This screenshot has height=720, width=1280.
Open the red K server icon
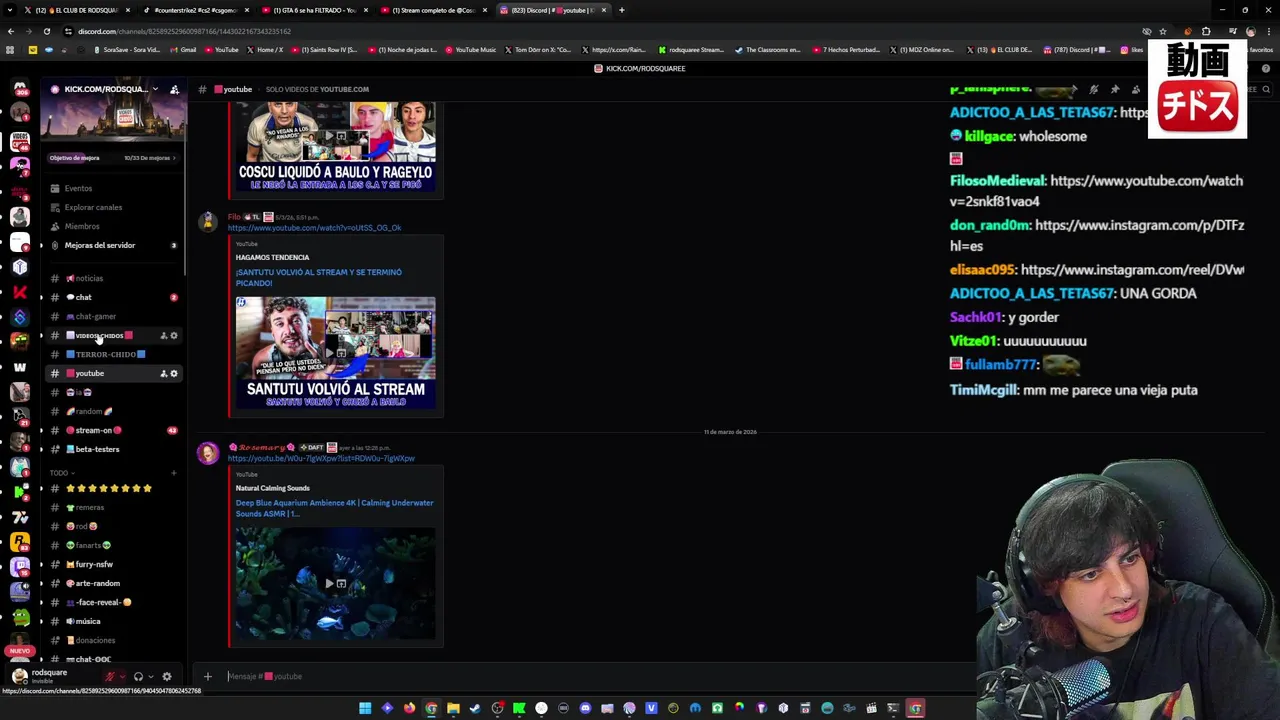(x=20, y=292)
